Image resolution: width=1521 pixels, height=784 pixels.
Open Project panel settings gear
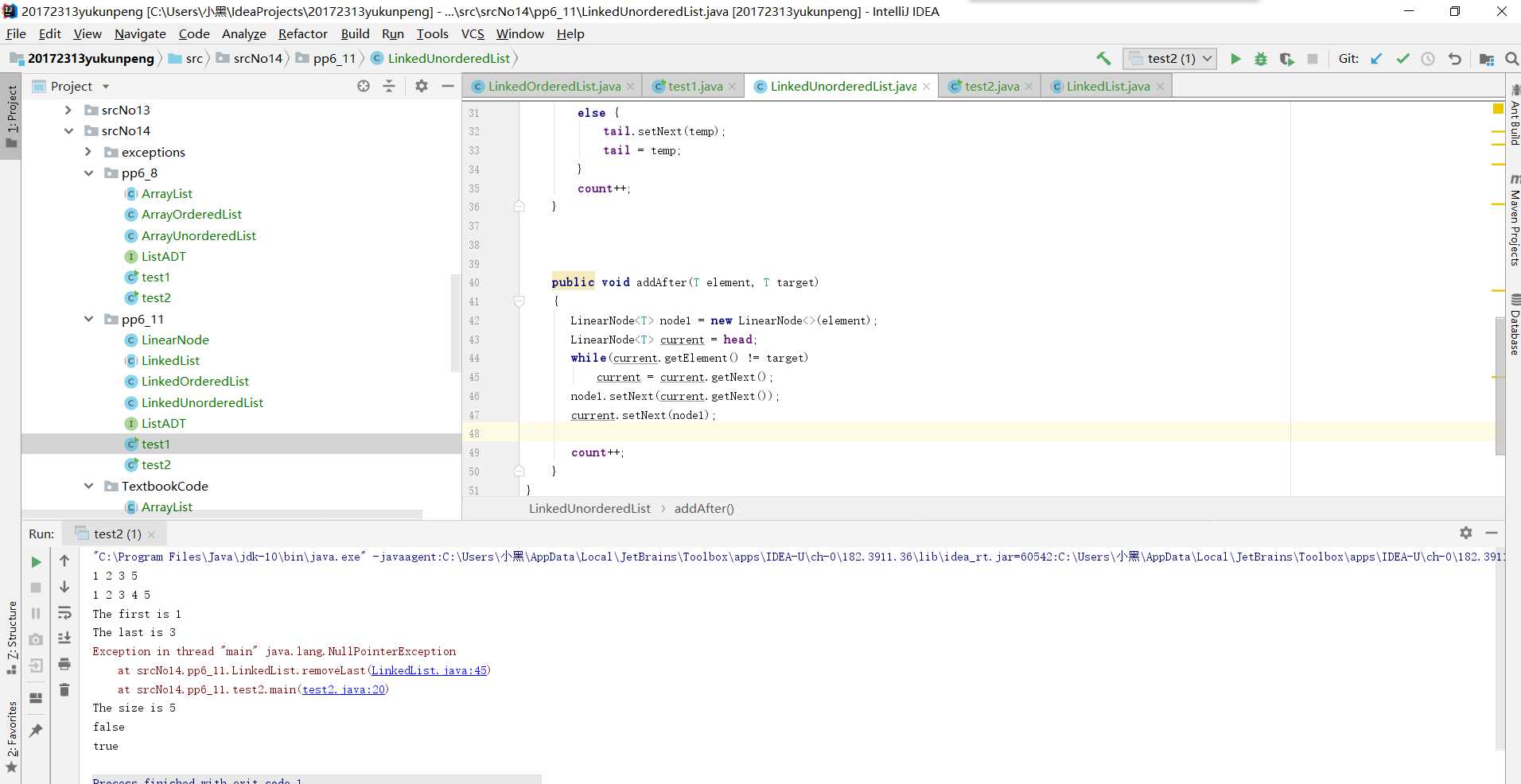[422, 86]
